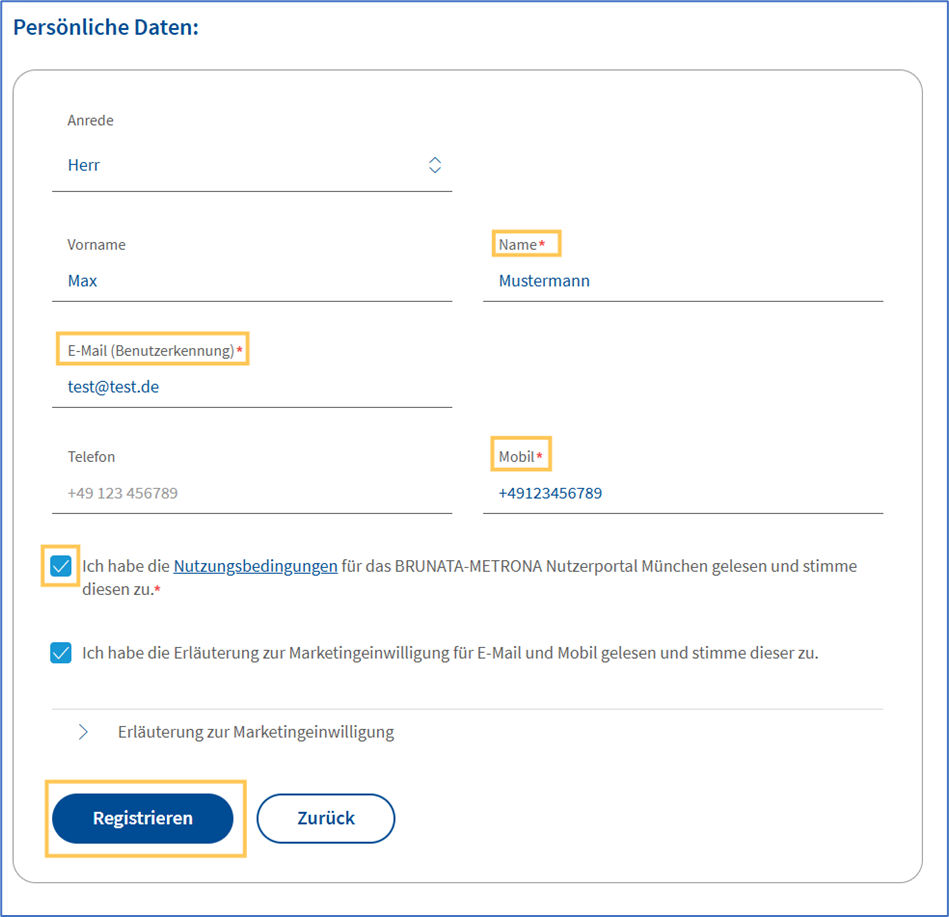The height and width of the screenshot is (917, 949).
Task: Click the Mobil field label
Action: pyautogui.click(x=520, y=457)
